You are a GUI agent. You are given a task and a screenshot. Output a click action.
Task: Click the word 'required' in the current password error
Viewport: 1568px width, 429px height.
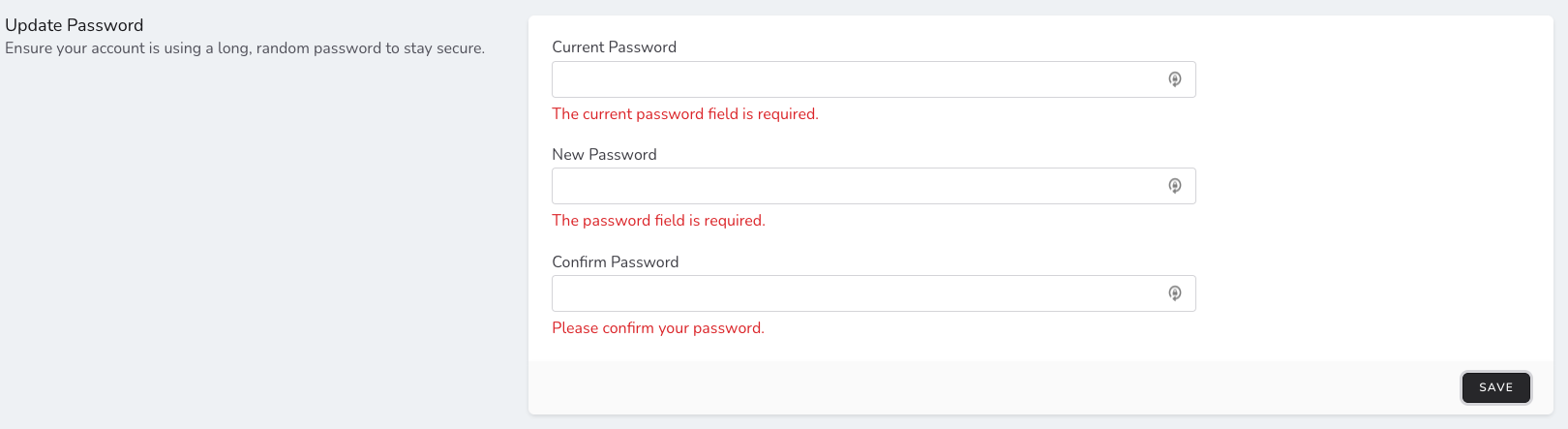pyautogui.click(x=786, y=114)
